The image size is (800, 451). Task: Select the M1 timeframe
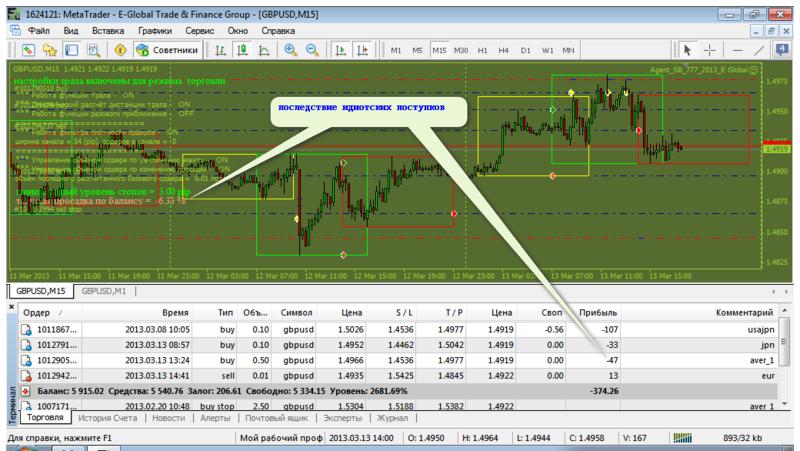pos(396,51)
